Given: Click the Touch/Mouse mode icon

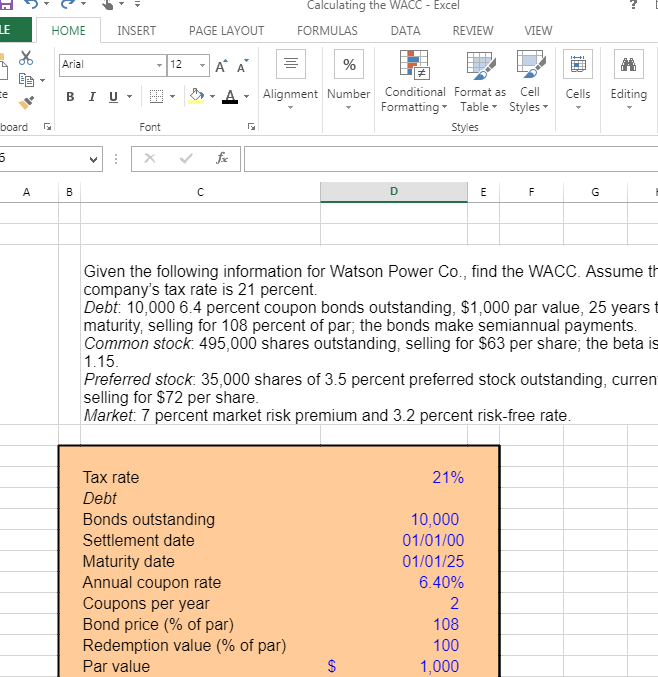Looking at the screenshot, I should (x=107, y=4).
